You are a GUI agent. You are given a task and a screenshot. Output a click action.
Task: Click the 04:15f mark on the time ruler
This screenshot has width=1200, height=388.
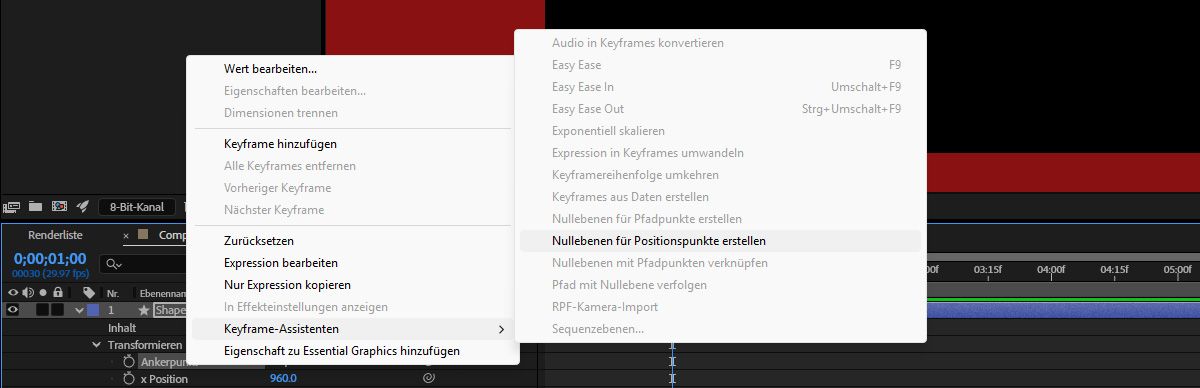[x=1115, y=269]
